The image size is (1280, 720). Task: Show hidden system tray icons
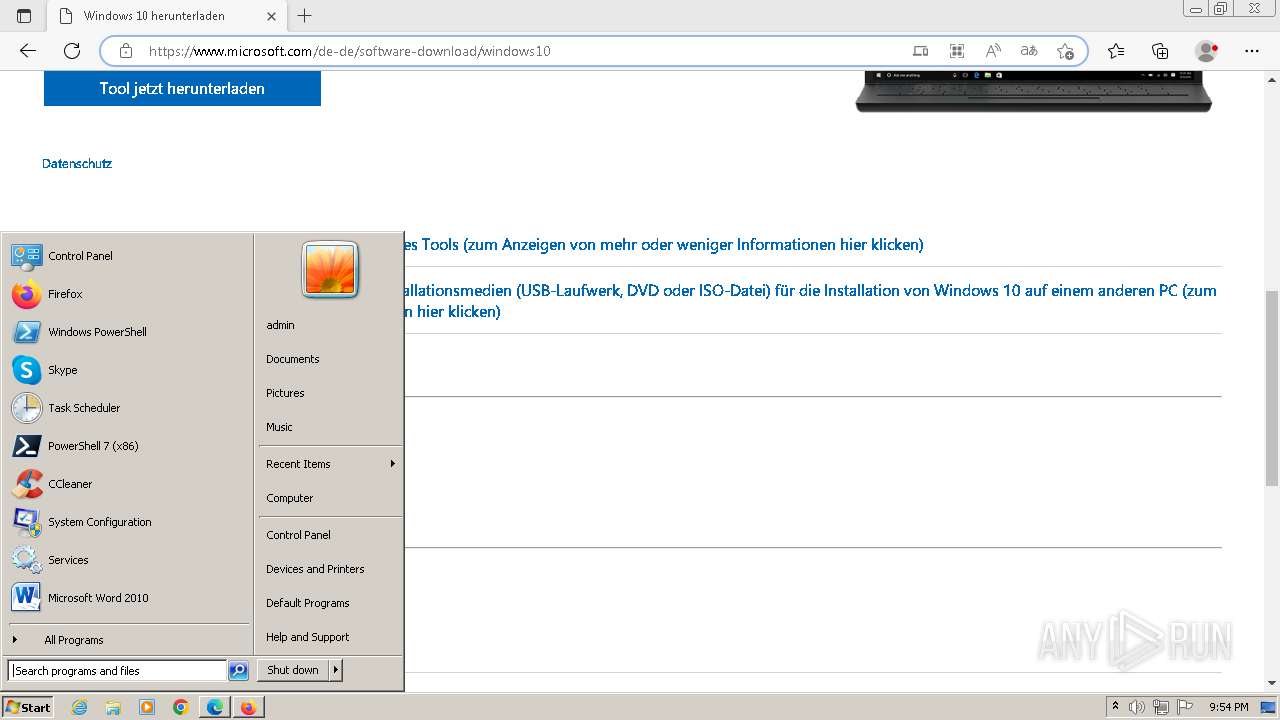tap(1115, 707)
